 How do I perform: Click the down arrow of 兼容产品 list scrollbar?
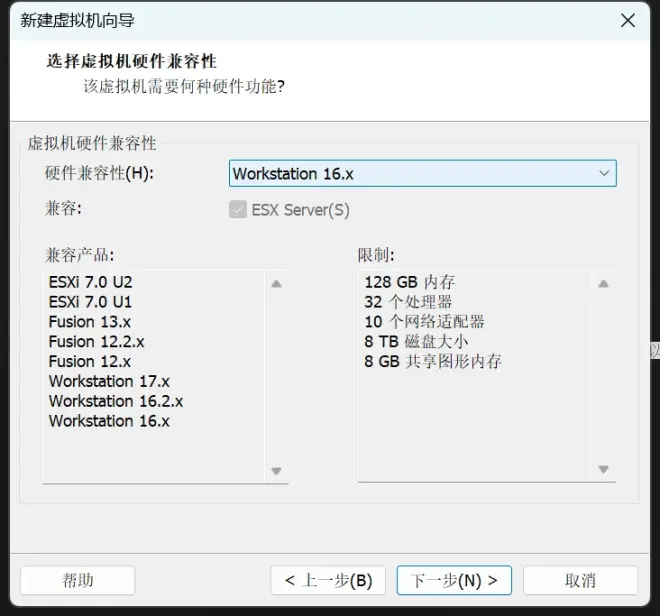(276, 471)
